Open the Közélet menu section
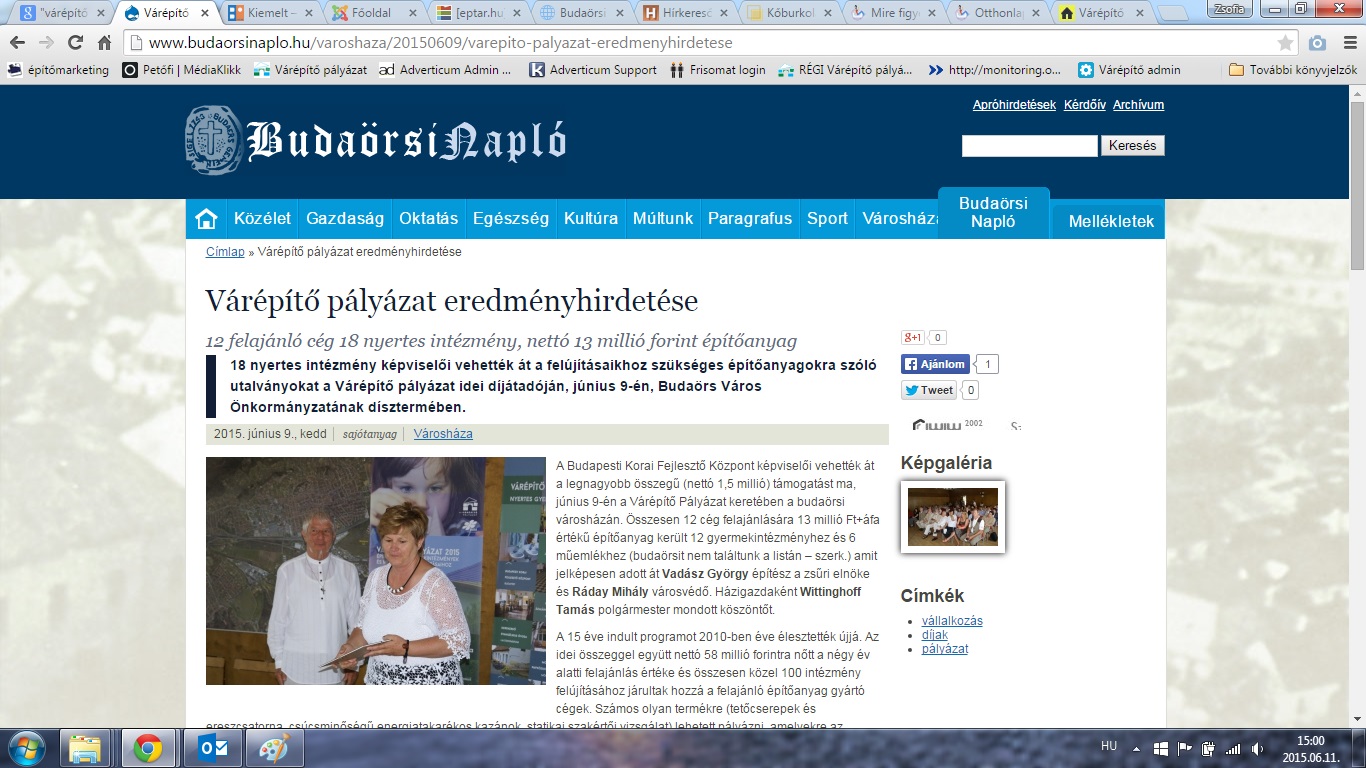This screenshot has height=768, width=1366. click(262, 219)
